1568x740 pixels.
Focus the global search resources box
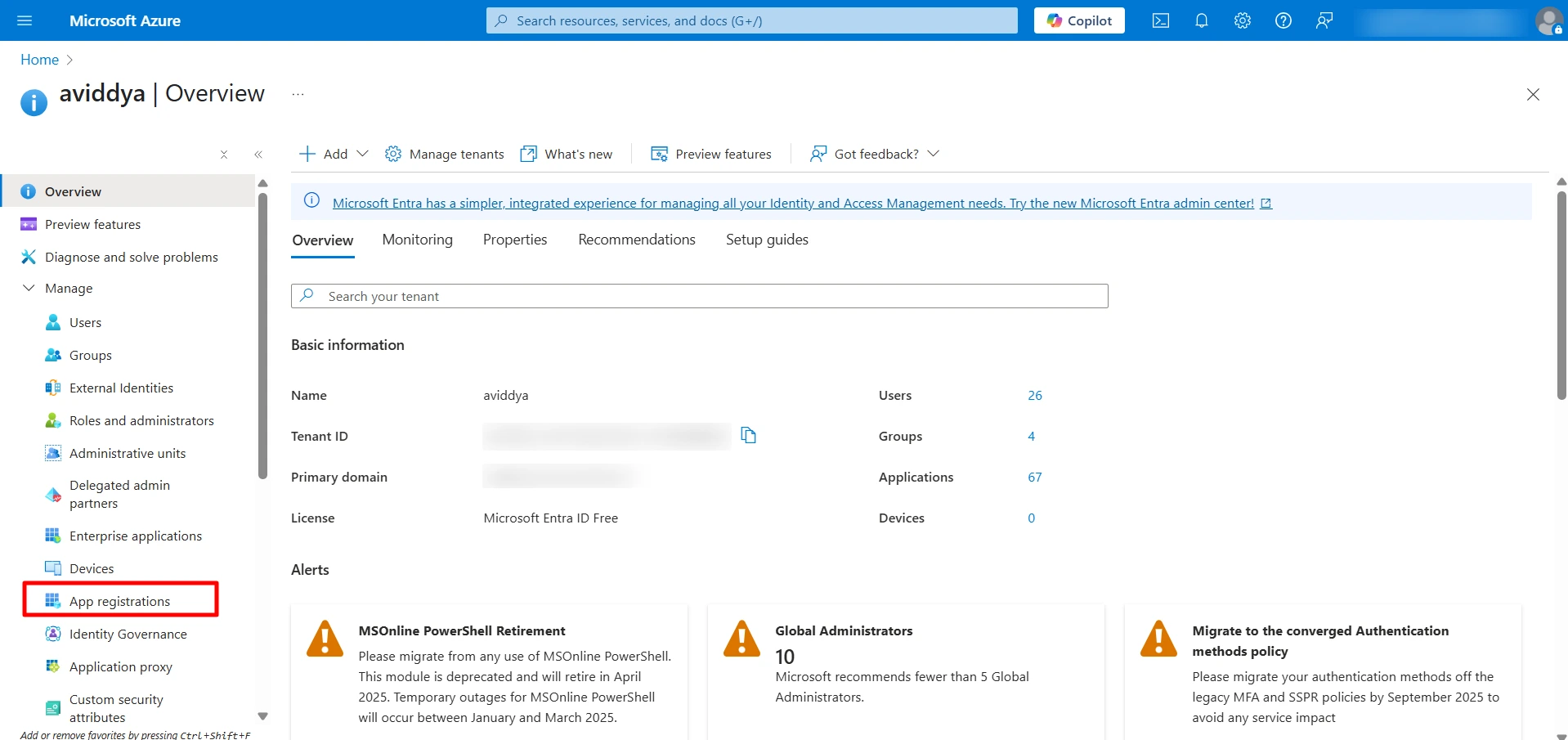pos(752,20)
